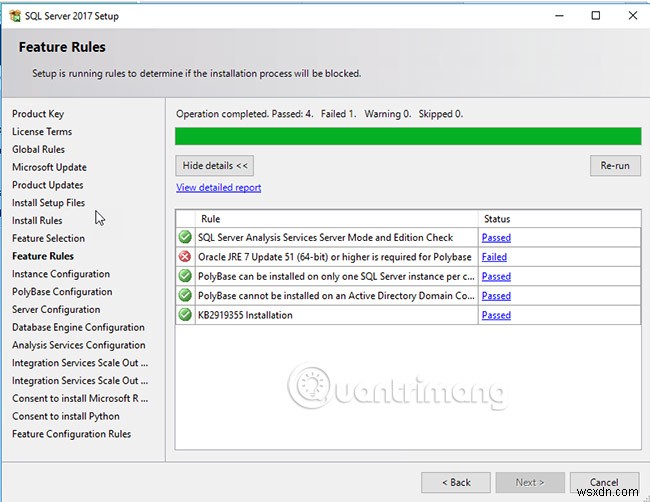Cancel the SQL Server setup
The image size is (650, 502).
tap(604, 483)
